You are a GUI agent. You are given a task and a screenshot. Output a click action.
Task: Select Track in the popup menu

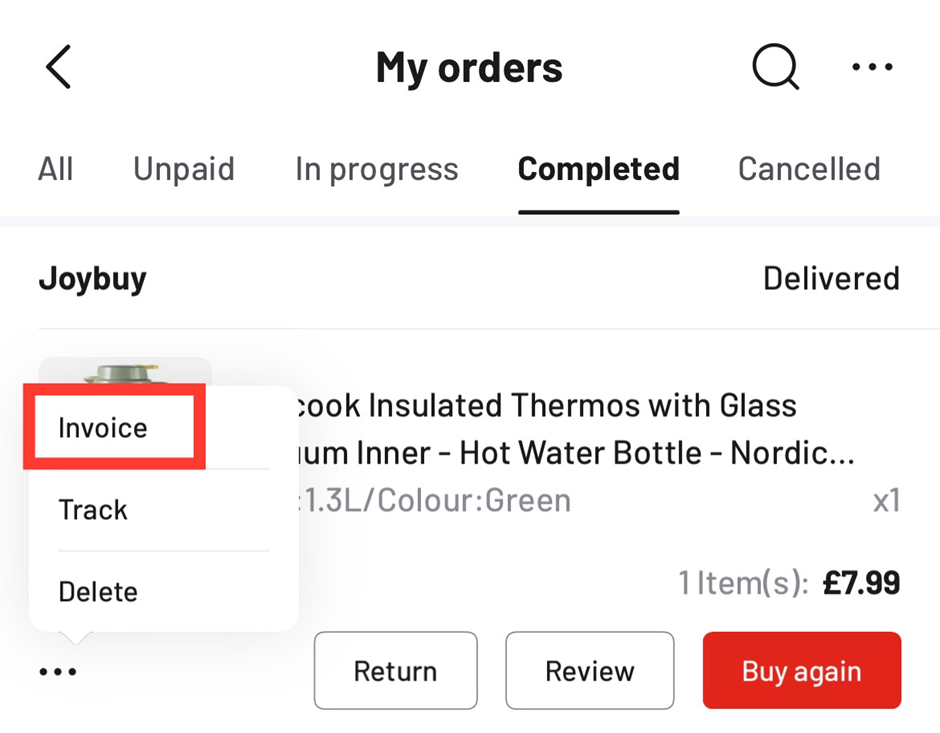pos(93,510)
